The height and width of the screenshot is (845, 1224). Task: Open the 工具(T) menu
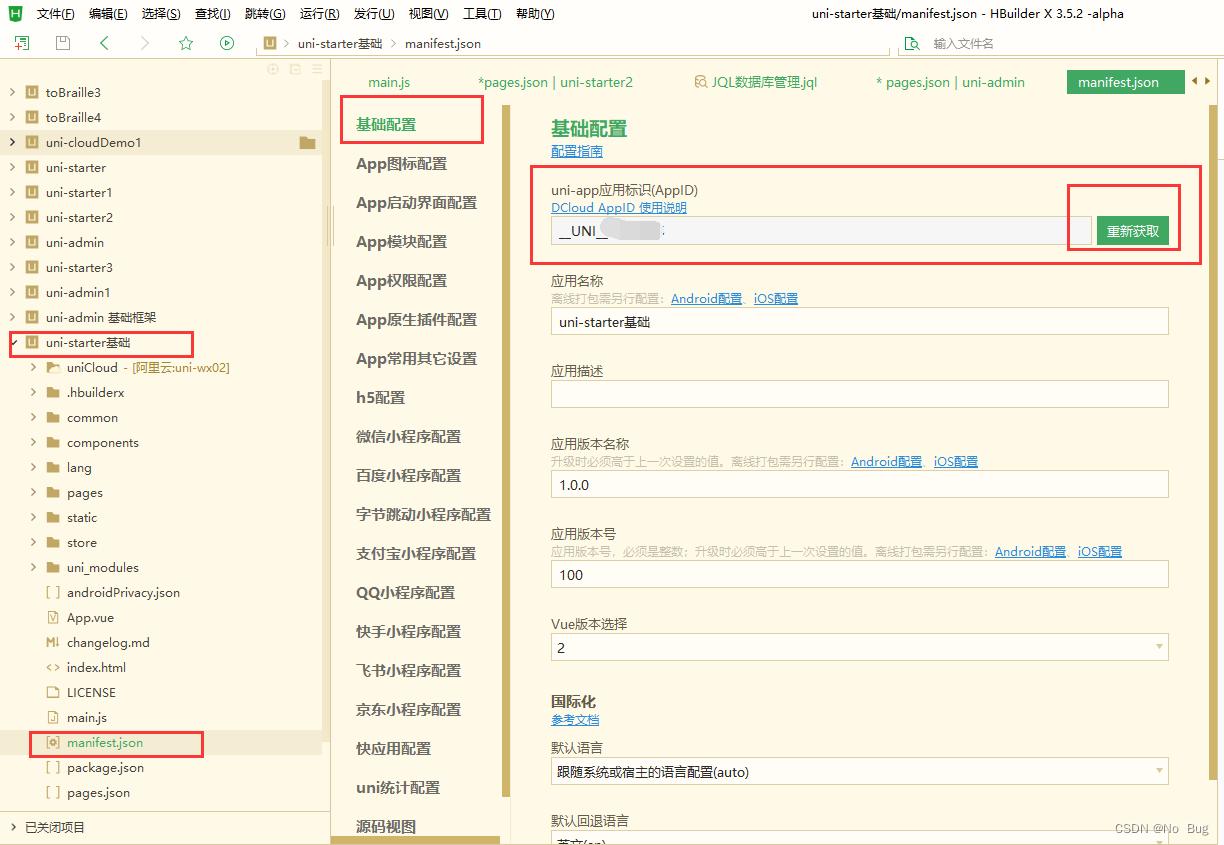[482, 14]
